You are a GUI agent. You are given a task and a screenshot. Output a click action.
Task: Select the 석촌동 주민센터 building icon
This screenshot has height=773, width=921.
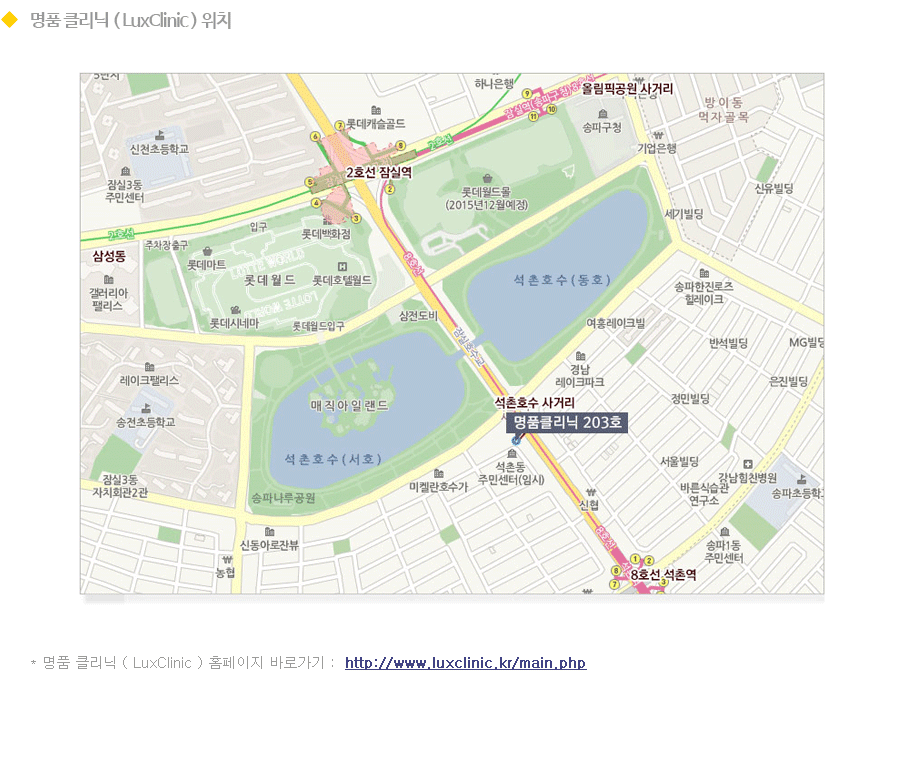point(512,453)
